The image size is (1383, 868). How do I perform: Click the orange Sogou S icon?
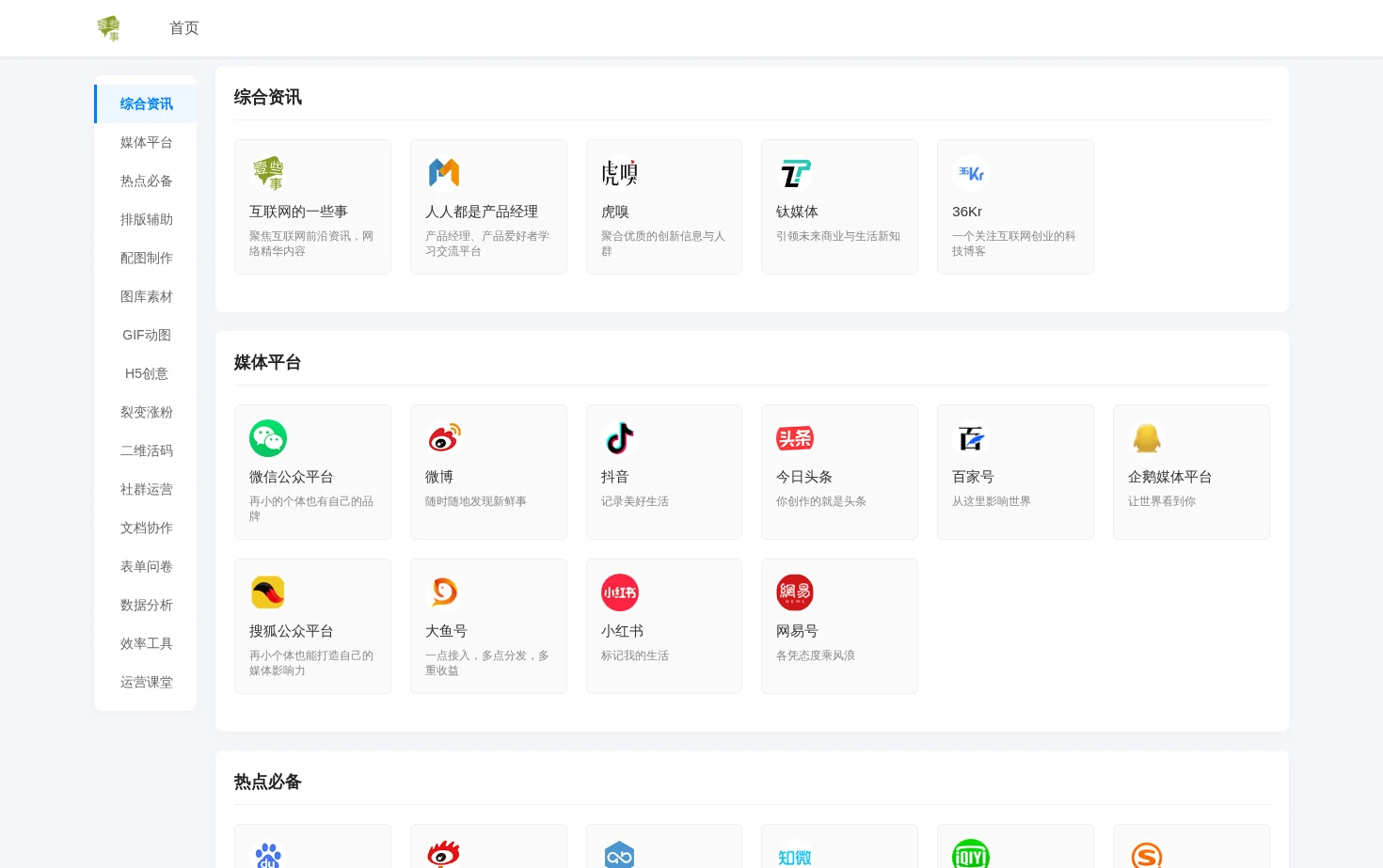tap(1147, 854)
